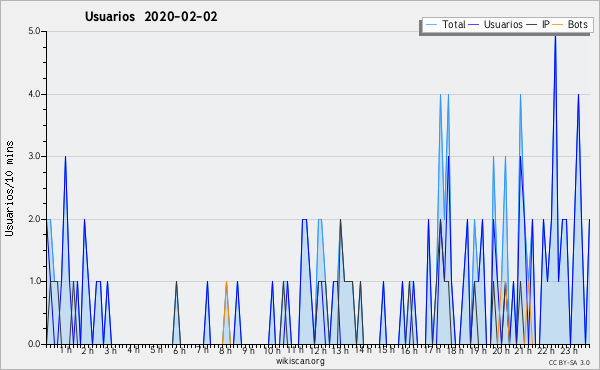Click the wikiscan.org text below chart
The width and height of the screenshot is (600, 370).
click(x=300, y=361)
